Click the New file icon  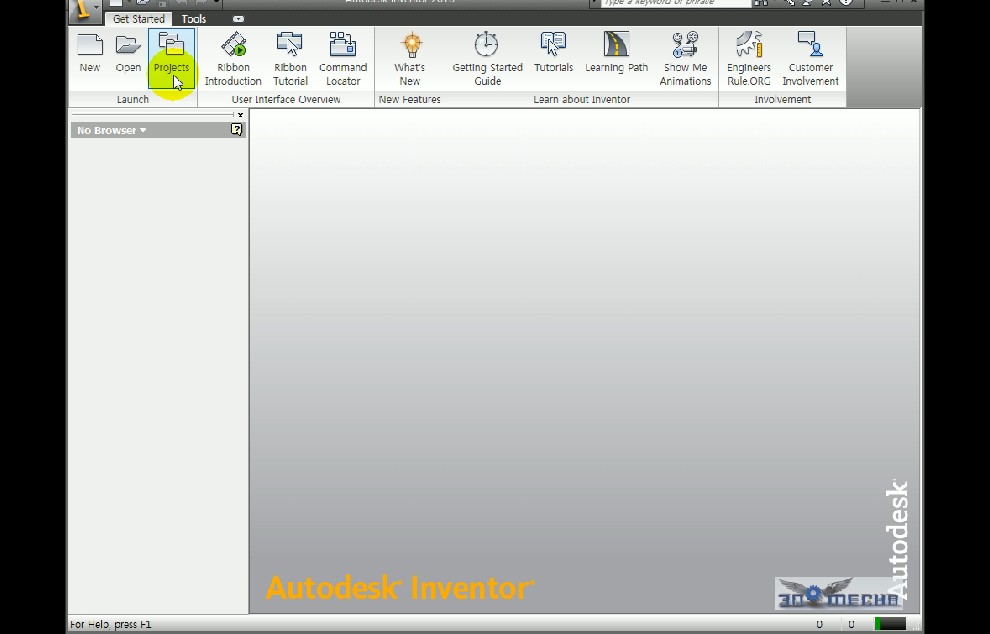tap(90, 53)
